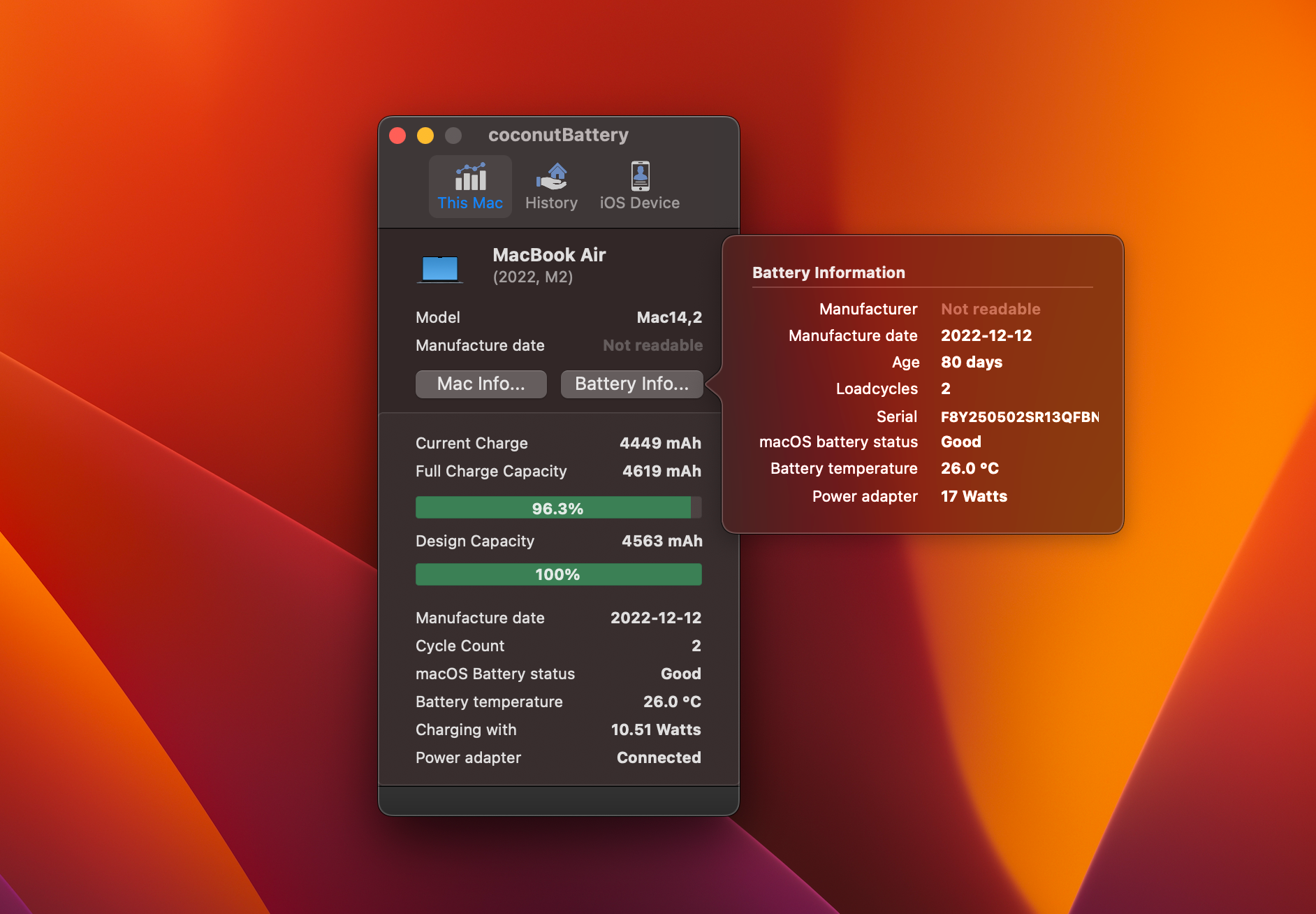This screenshot has height=914, width=1316.
Task: Close the coconutBattery window with red button
Action: (397, 136)
